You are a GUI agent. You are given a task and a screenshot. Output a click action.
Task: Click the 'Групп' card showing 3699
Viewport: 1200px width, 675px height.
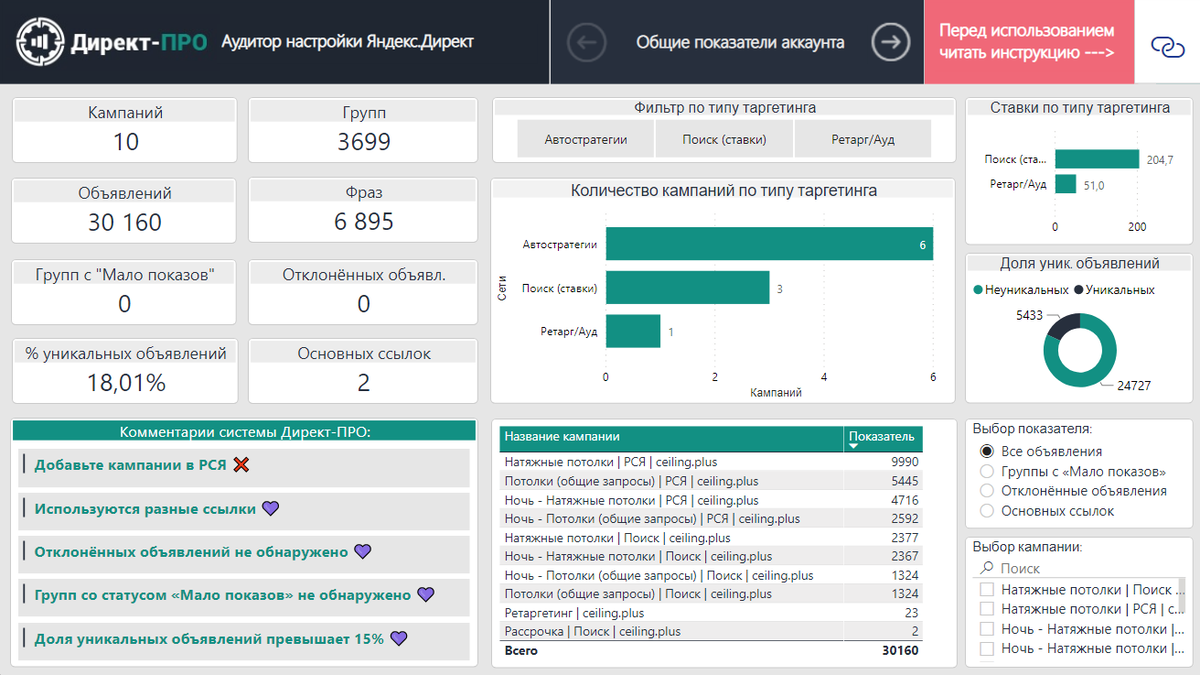363,130
